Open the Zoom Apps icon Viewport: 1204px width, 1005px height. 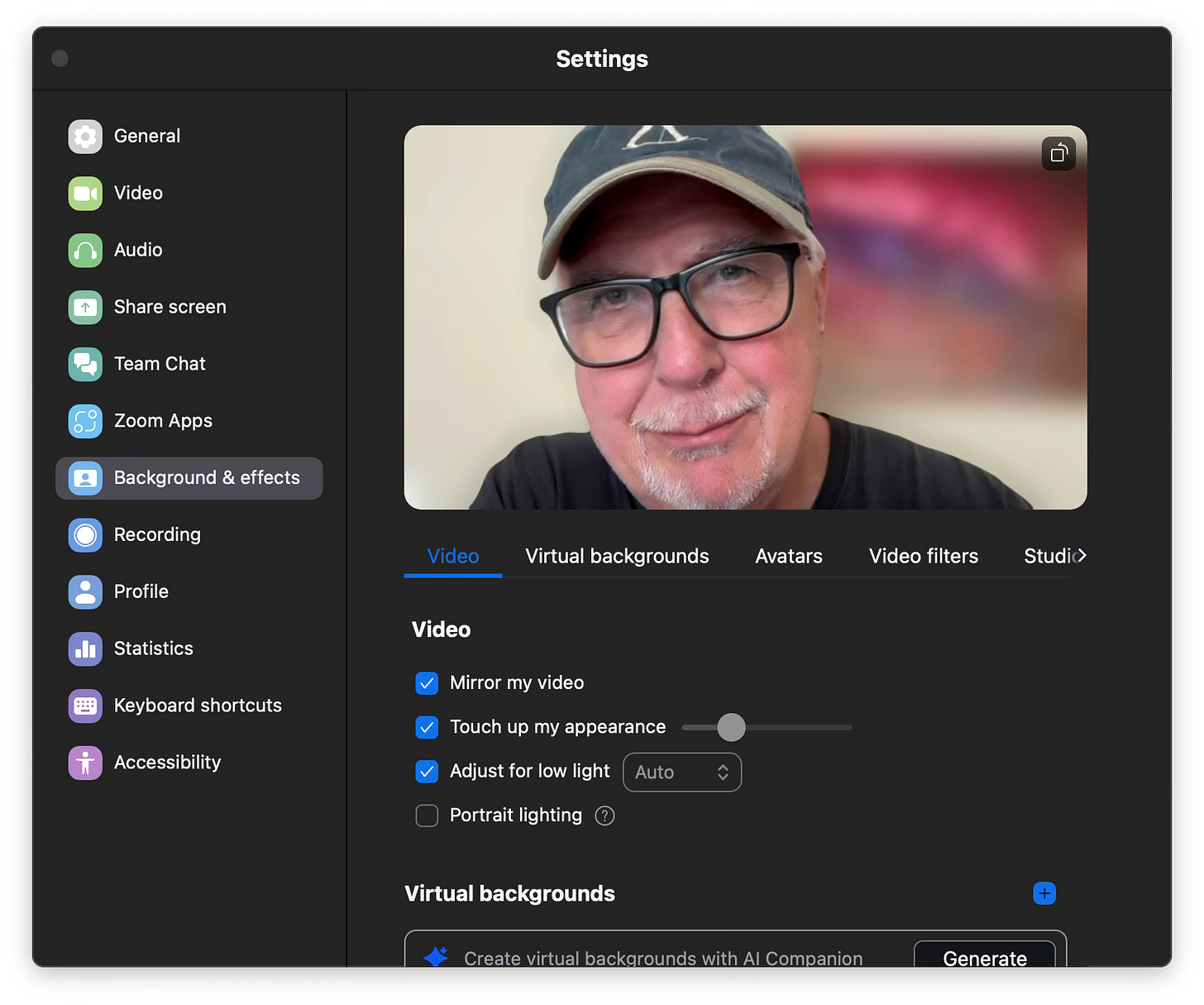tap(85, 421)
